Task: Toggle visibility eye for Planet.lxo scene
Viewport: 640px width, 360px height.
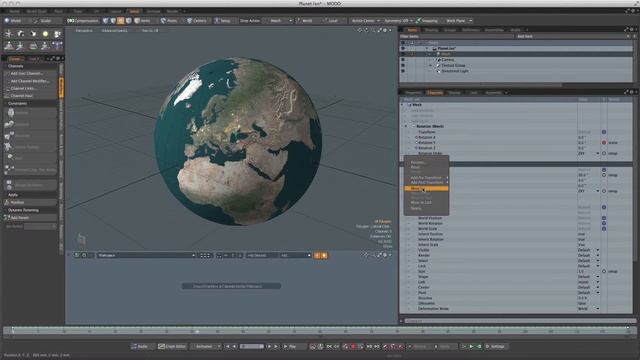Action: (403, 48)
